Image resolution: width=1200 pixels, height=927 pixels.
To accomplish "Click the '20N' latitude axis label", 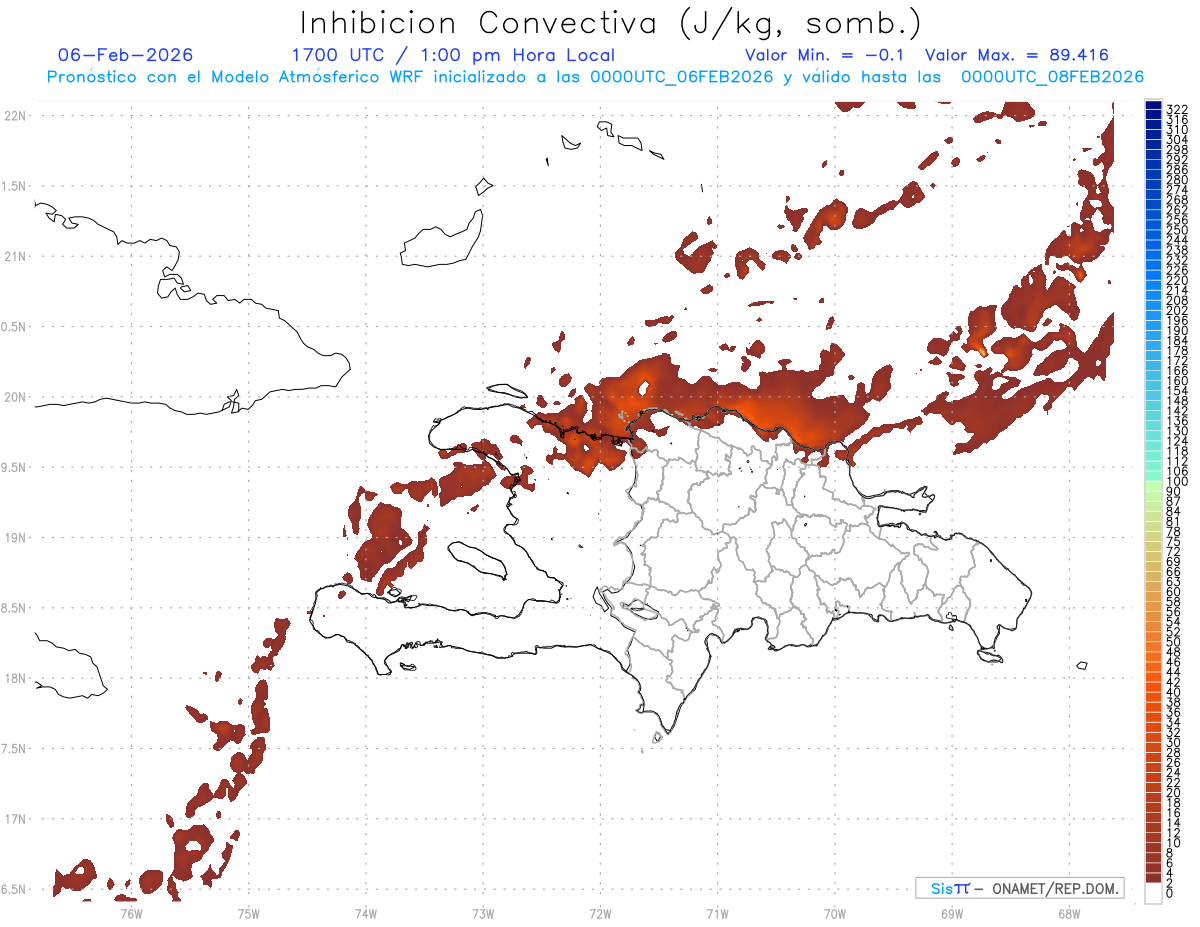I will coord(15,397).
